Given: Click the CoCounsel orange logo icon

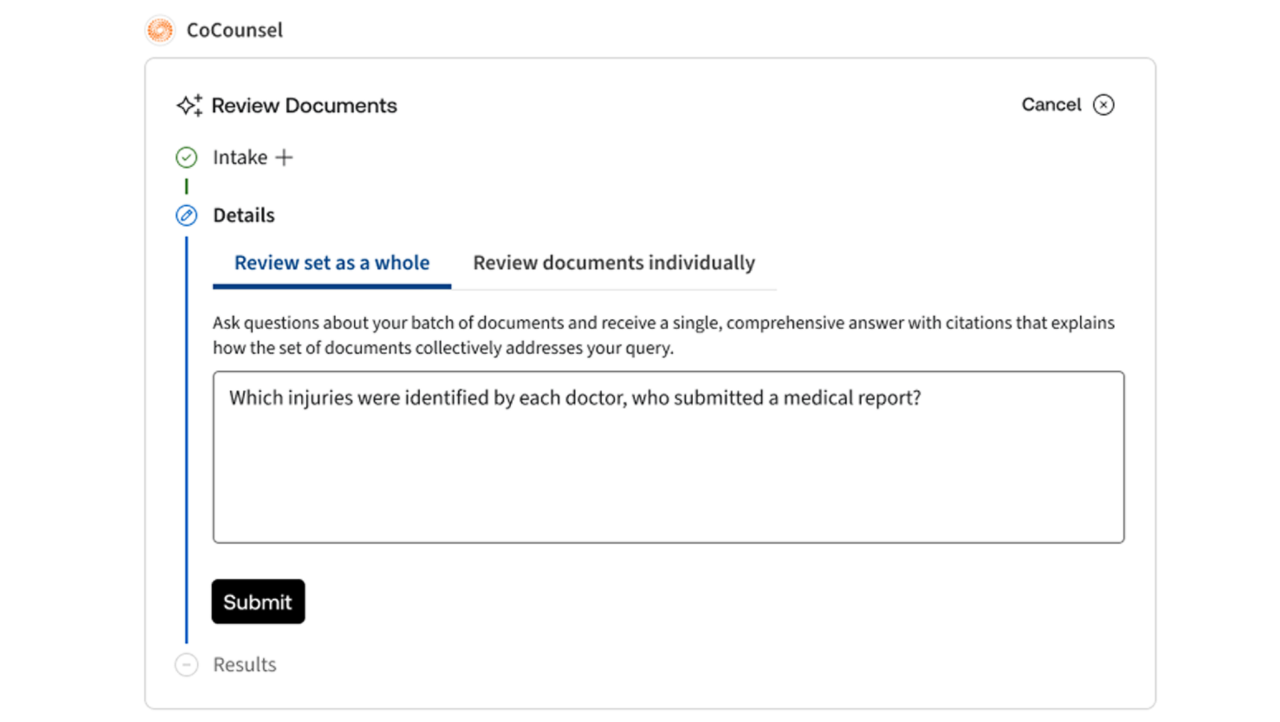Looking at the screenshot, I should [x=160, y=31].
